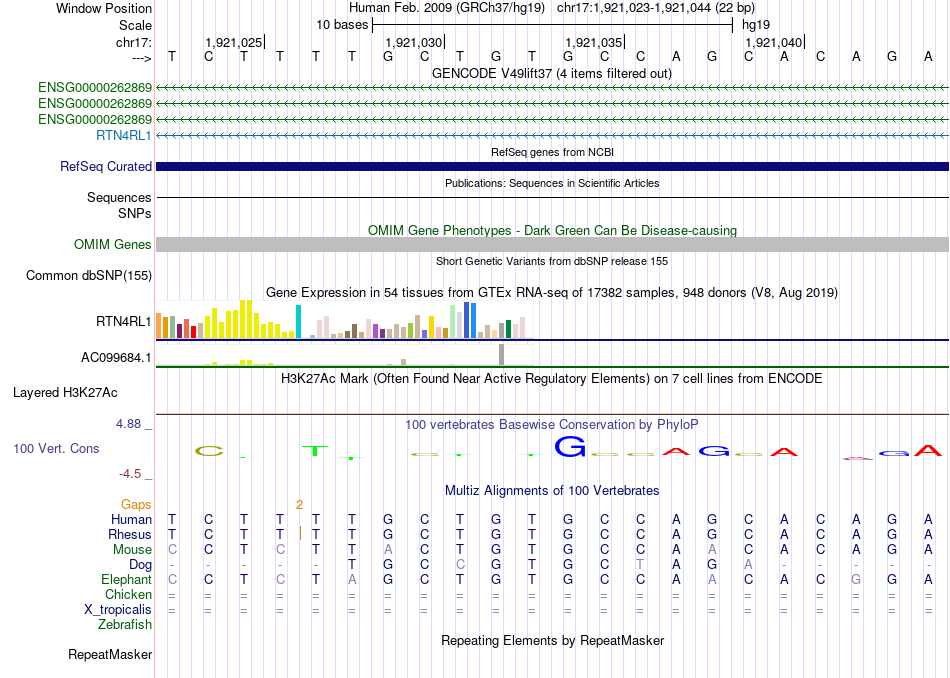Screen dimensions: 950x678
Task: Click the GENCODE V49lift37 track title
Action: pos(552,73)
